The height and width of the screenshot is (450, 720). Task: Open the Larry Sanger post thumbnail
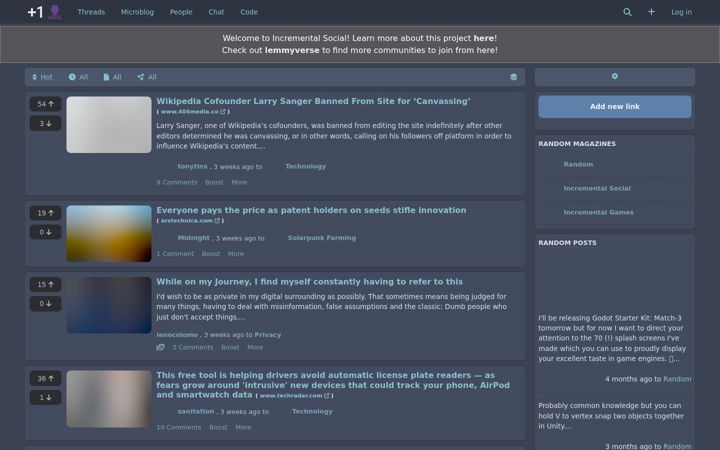coord(109,125)
